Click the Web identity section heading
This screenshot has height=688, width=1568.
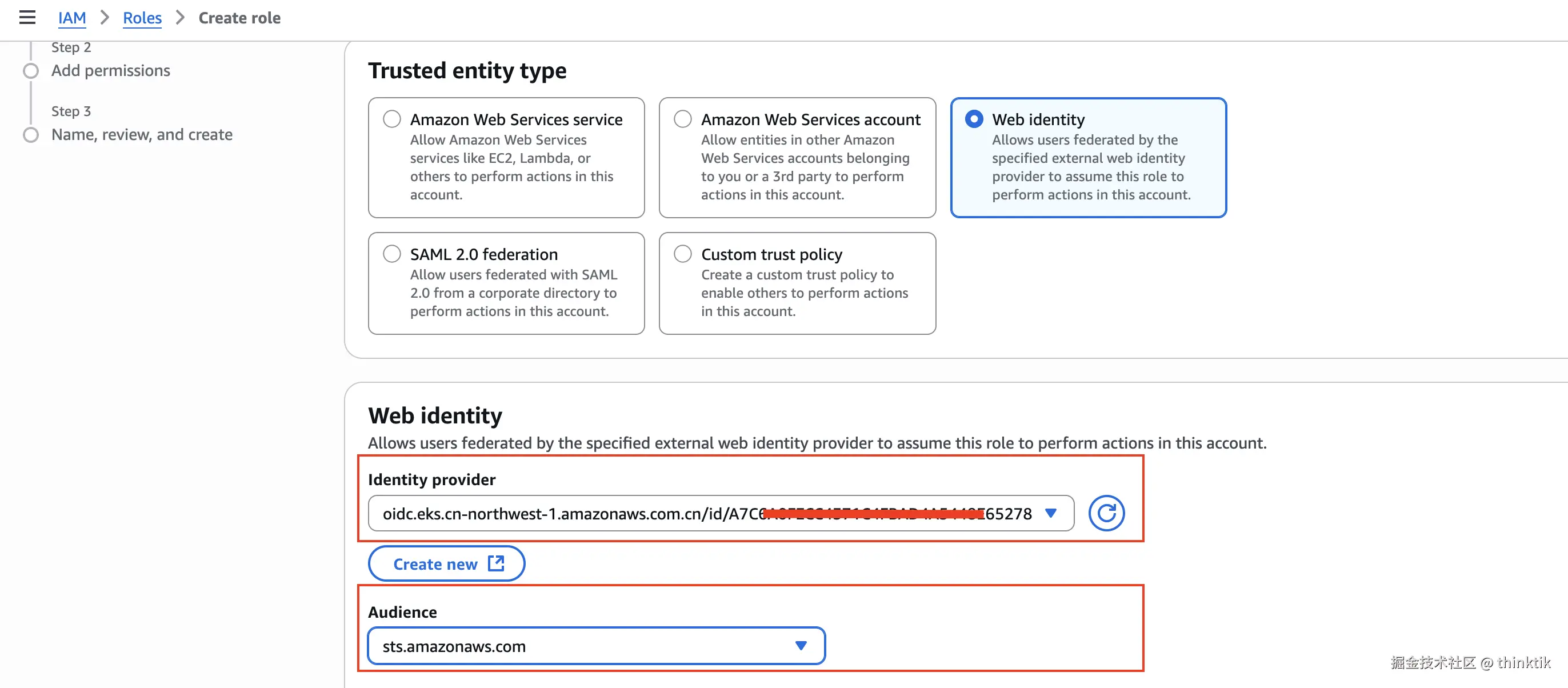pos(435,415)
